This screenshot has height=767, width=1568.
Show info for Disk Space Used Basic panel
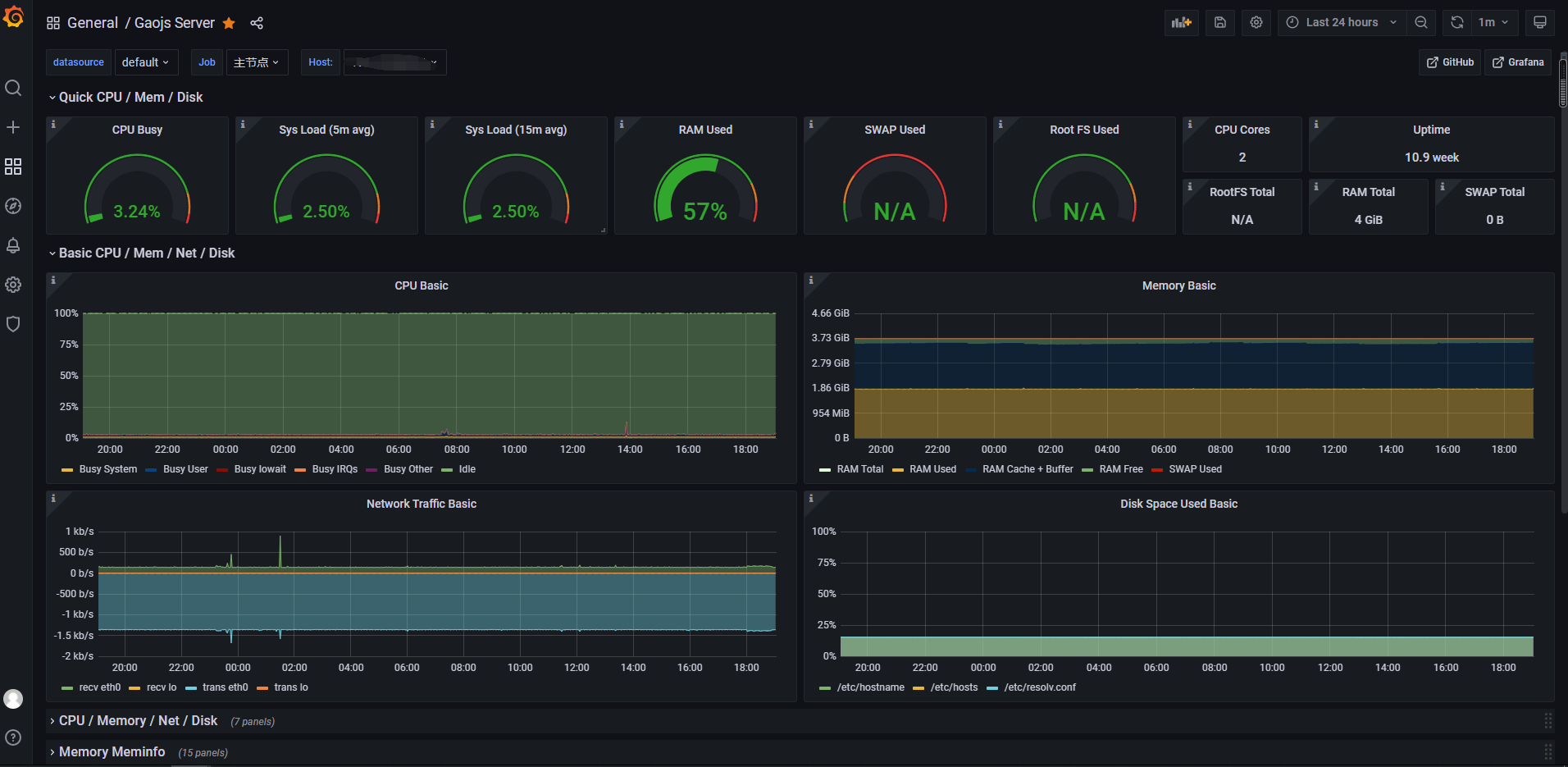pos(811,499)
